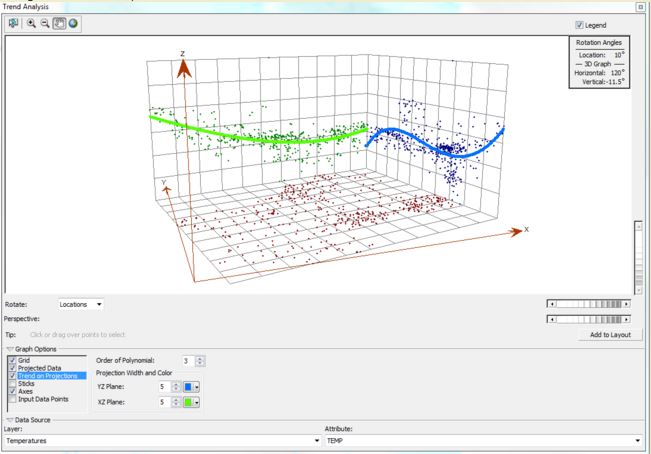Click the Order of Polynomial spinner
This screenshot has width=651, height=454.
(x=201, y=360)
